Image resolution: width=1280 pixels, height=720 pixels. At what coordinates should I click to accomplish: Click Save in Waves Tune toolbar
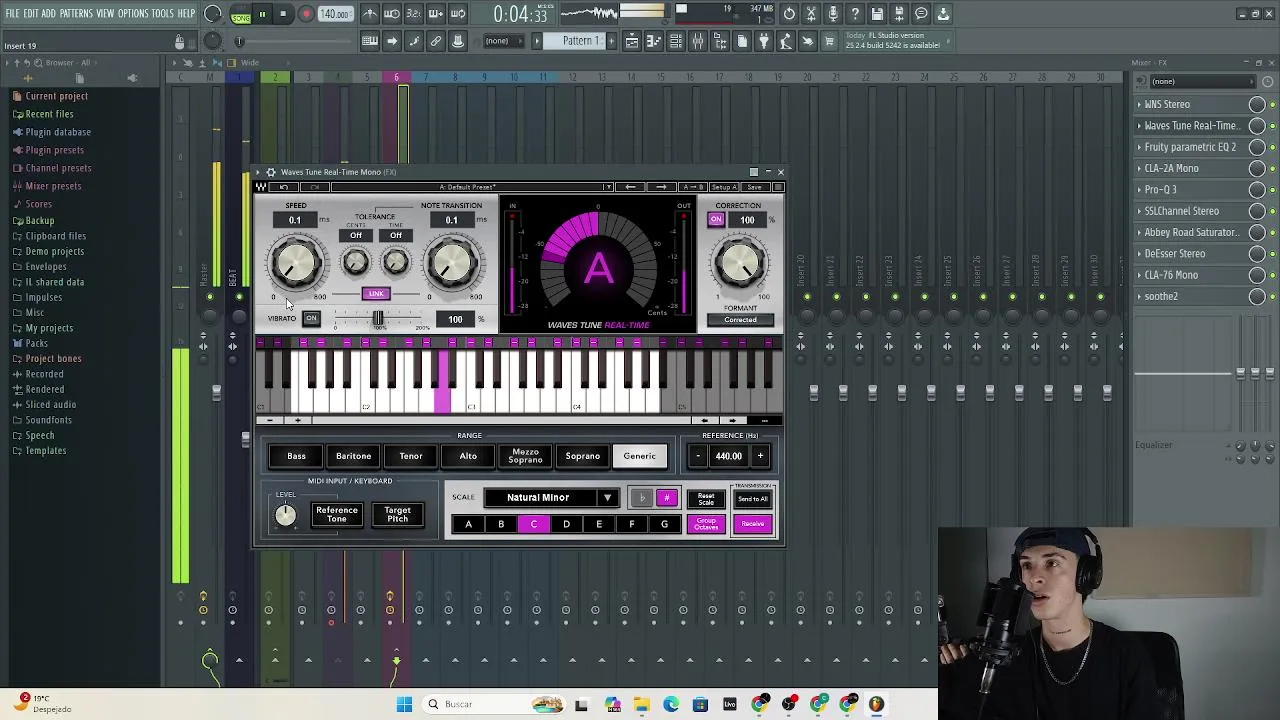click(753, 187)
